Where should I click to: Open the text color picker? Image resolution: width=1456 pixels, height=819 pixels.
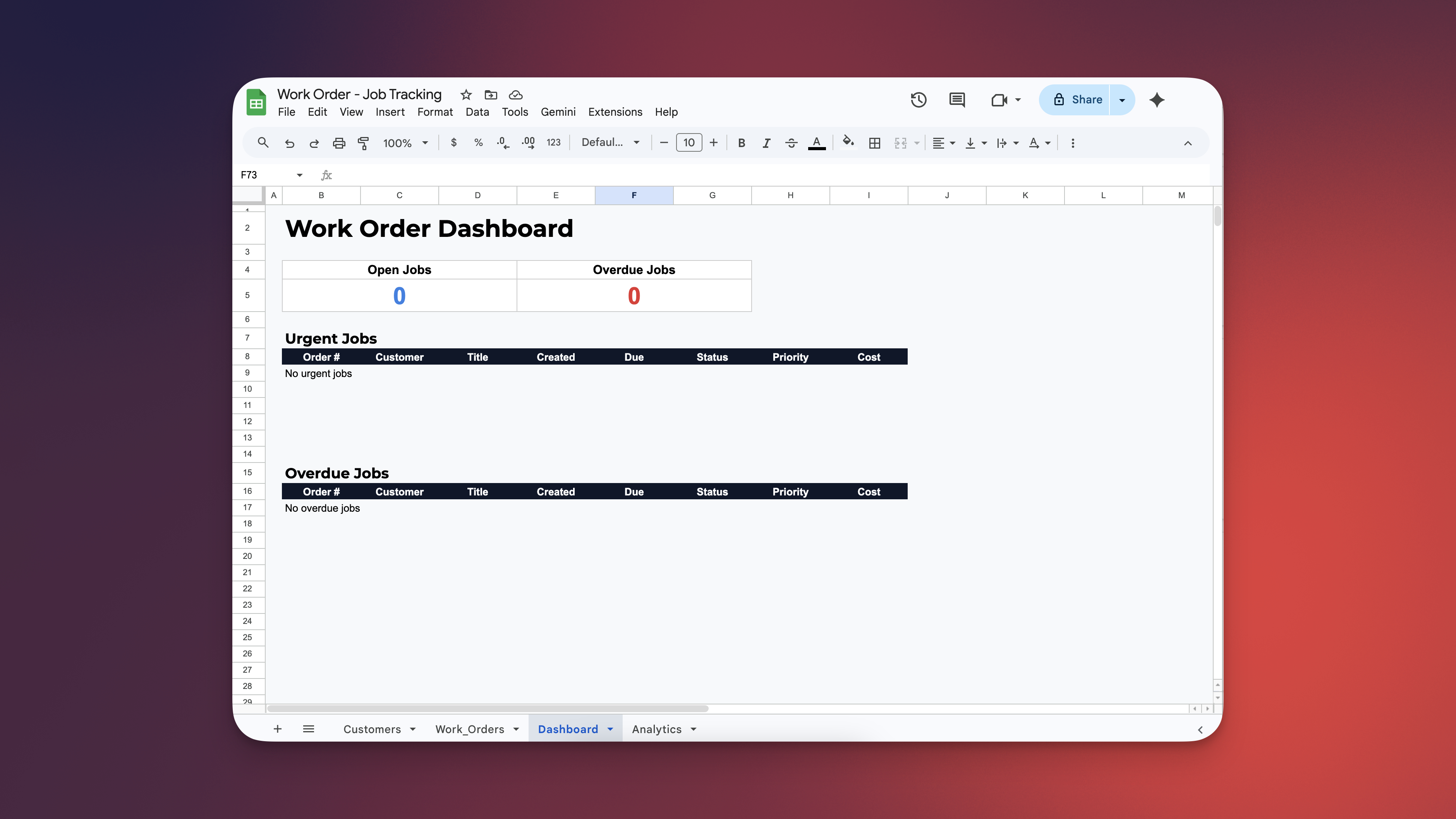[x=817, y=143]
